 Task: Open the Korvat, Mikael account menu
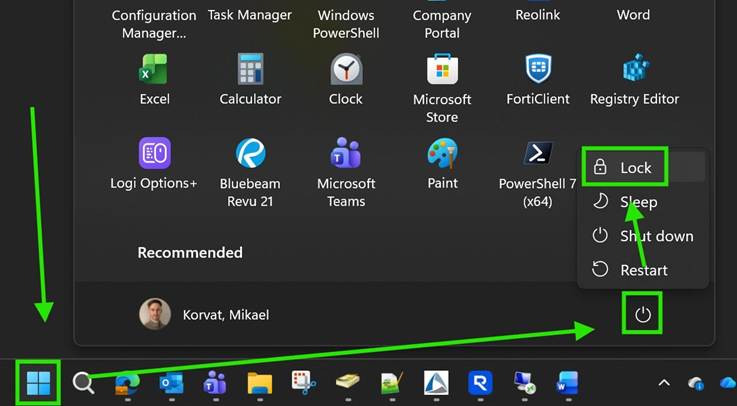(204, 314)
